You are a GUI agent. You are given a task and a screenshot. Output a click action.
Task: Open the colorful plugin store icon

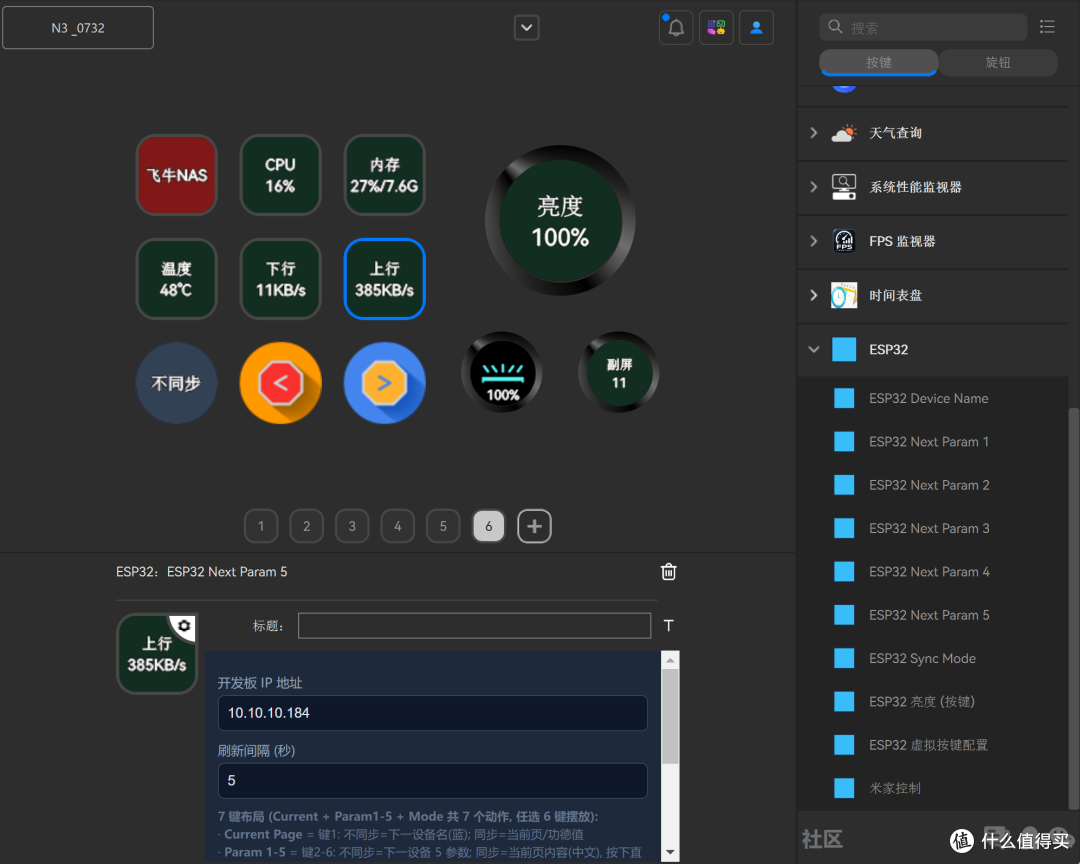coord(716,28)
